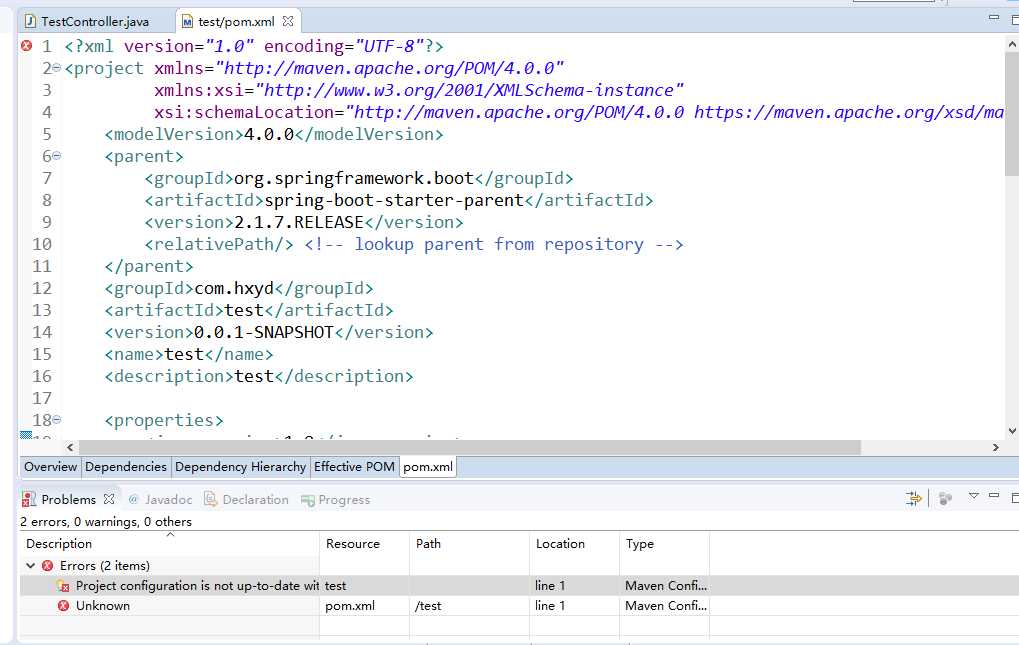Collapse the project element fold marker

click(x=57, y=68)
